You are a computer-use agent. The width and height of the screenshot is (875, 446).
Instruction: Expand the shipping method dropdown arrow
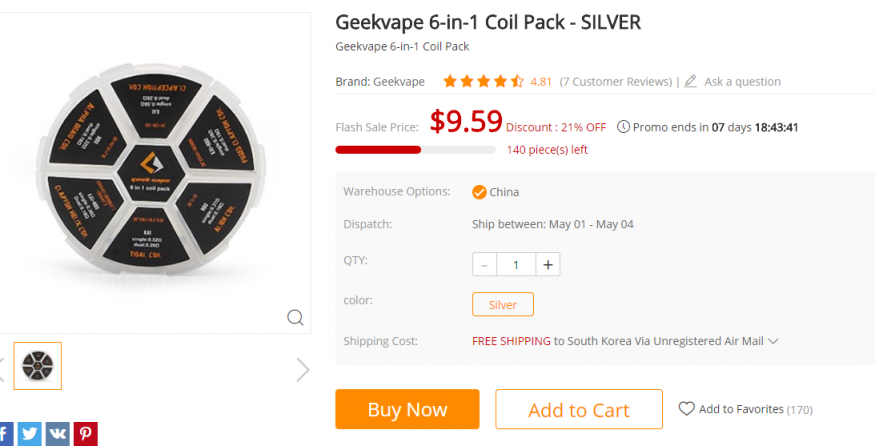click(x=773, y=341)
